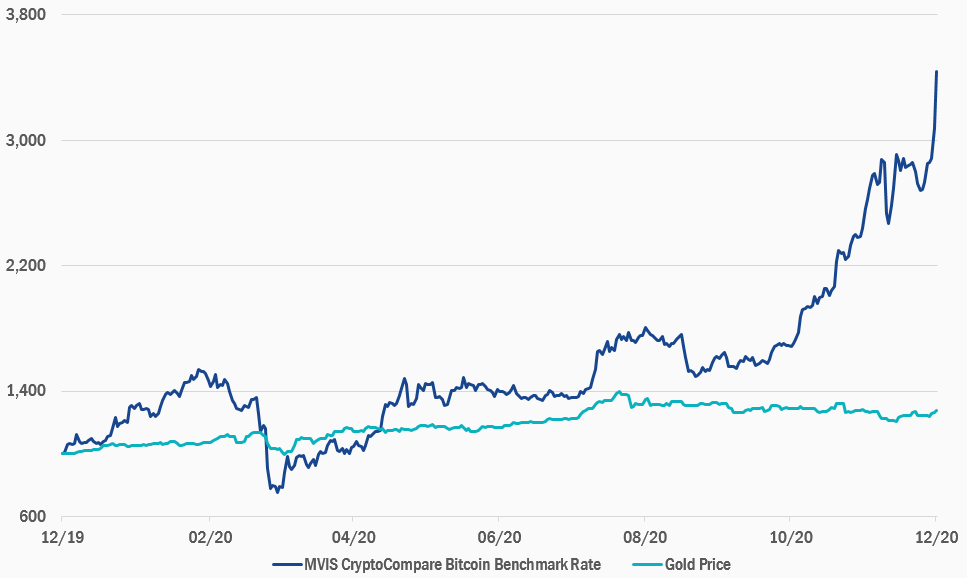Click the teal Gold Price legend swatch

click(x=649, y=565)
